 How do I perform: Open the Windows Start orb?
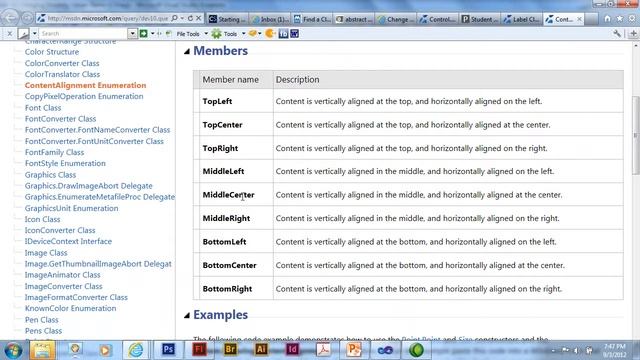pos(13,350)
